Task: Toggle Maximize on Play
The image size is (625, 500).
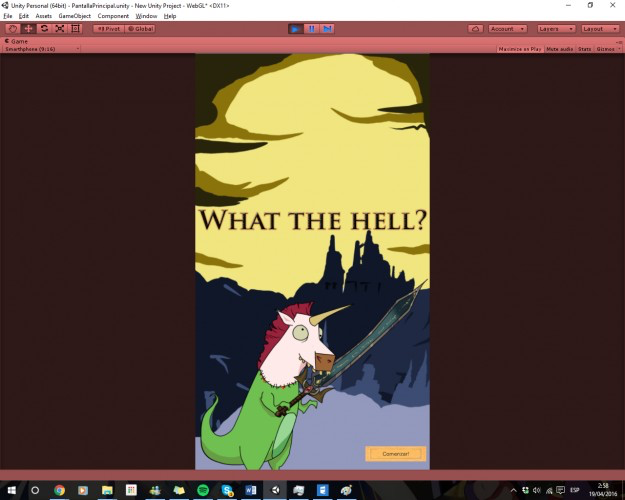Action: pos(520,49)
